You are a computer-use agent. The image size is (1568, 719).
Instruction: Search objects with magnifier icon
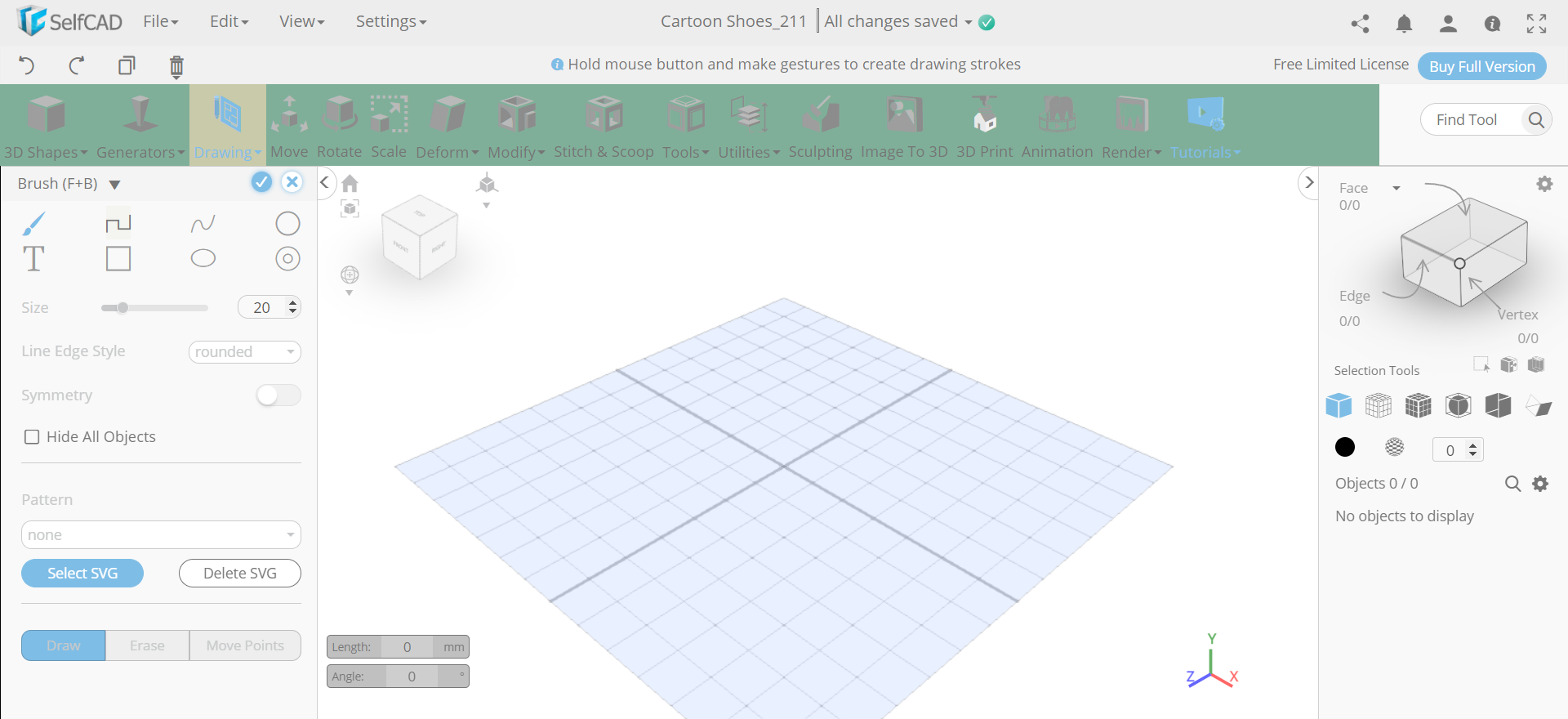(1512, 484)
